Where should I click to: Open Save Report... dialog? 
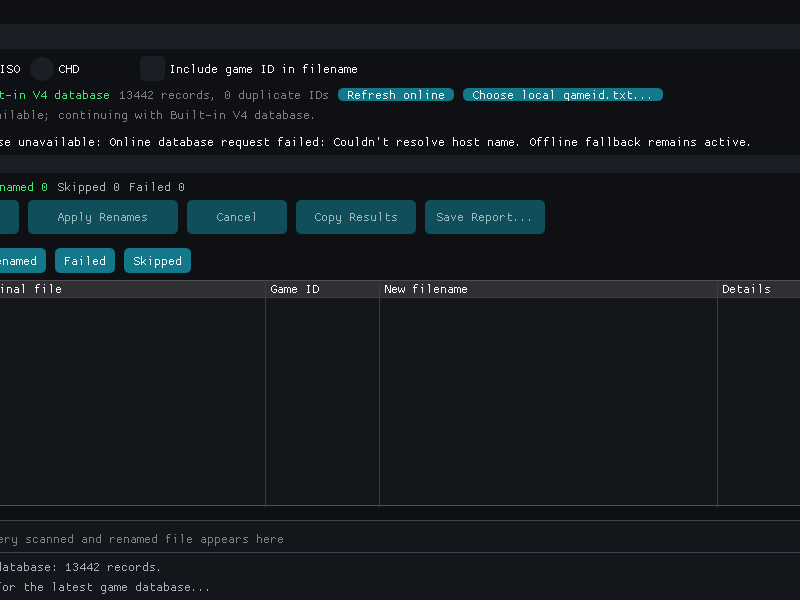485,217
